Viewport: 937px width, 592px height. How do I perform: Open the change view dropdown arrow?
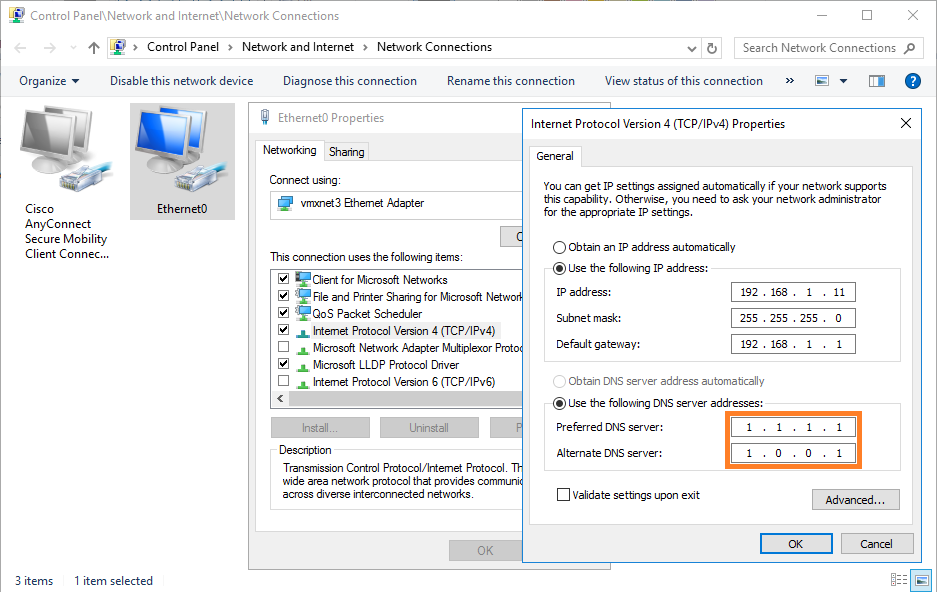click(843, 81)
